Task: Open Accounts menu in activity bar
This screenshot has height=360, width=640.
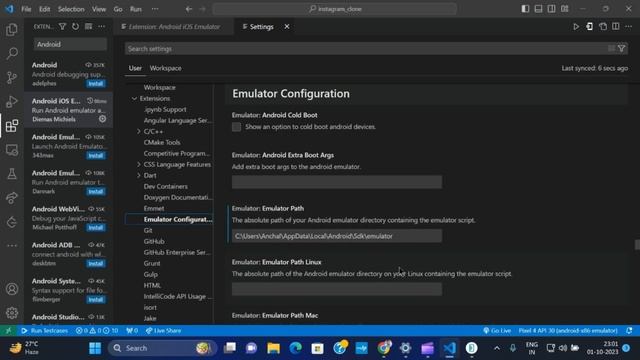Action: (12, 289)
